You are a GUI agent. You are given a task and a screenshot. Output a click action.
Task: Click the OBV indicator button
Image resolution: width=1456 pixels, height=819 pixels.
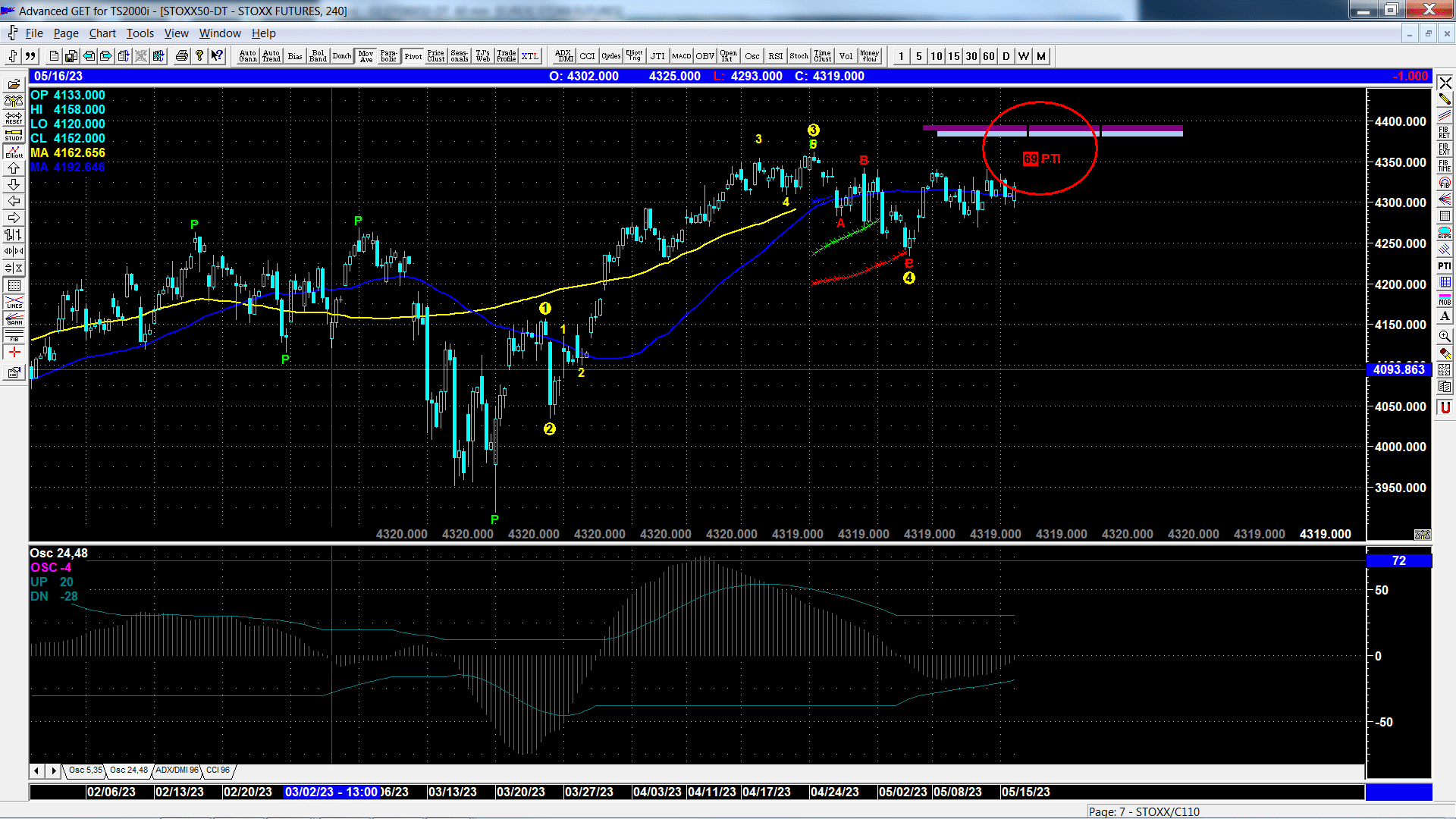[705, 56]
